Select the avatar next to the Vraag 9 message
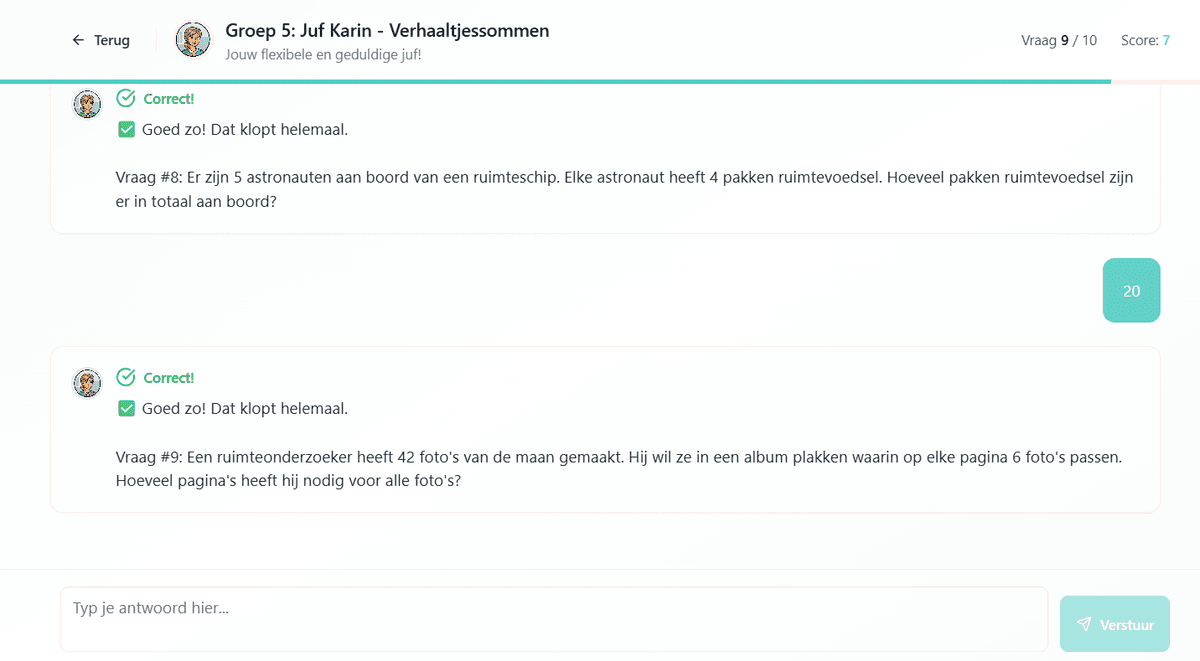The height and width of the screenshot is (661, 1200). (x=87, y=382)
